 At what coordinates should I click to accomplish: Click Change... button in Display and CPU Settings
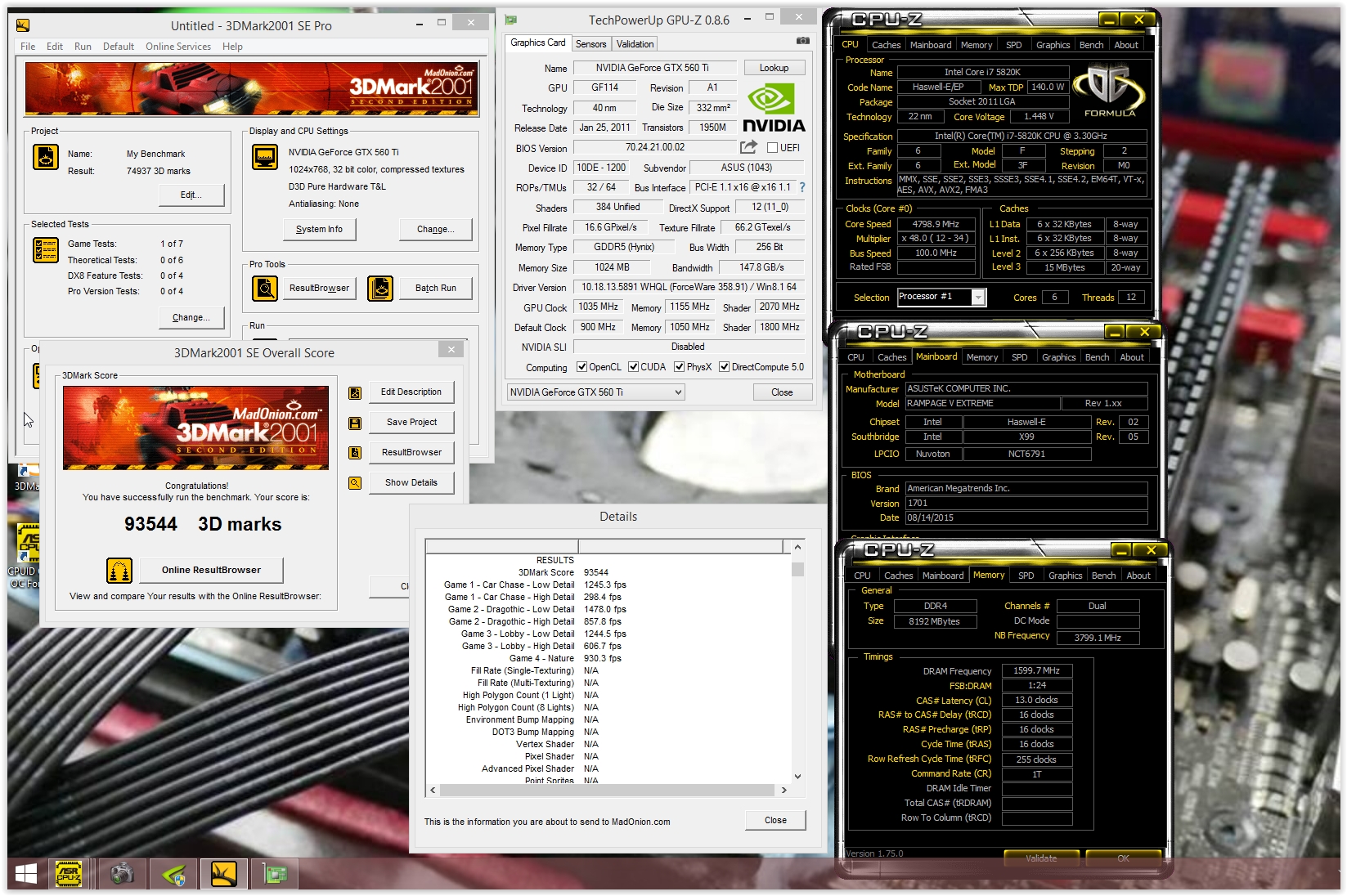[x=436, y=230]
